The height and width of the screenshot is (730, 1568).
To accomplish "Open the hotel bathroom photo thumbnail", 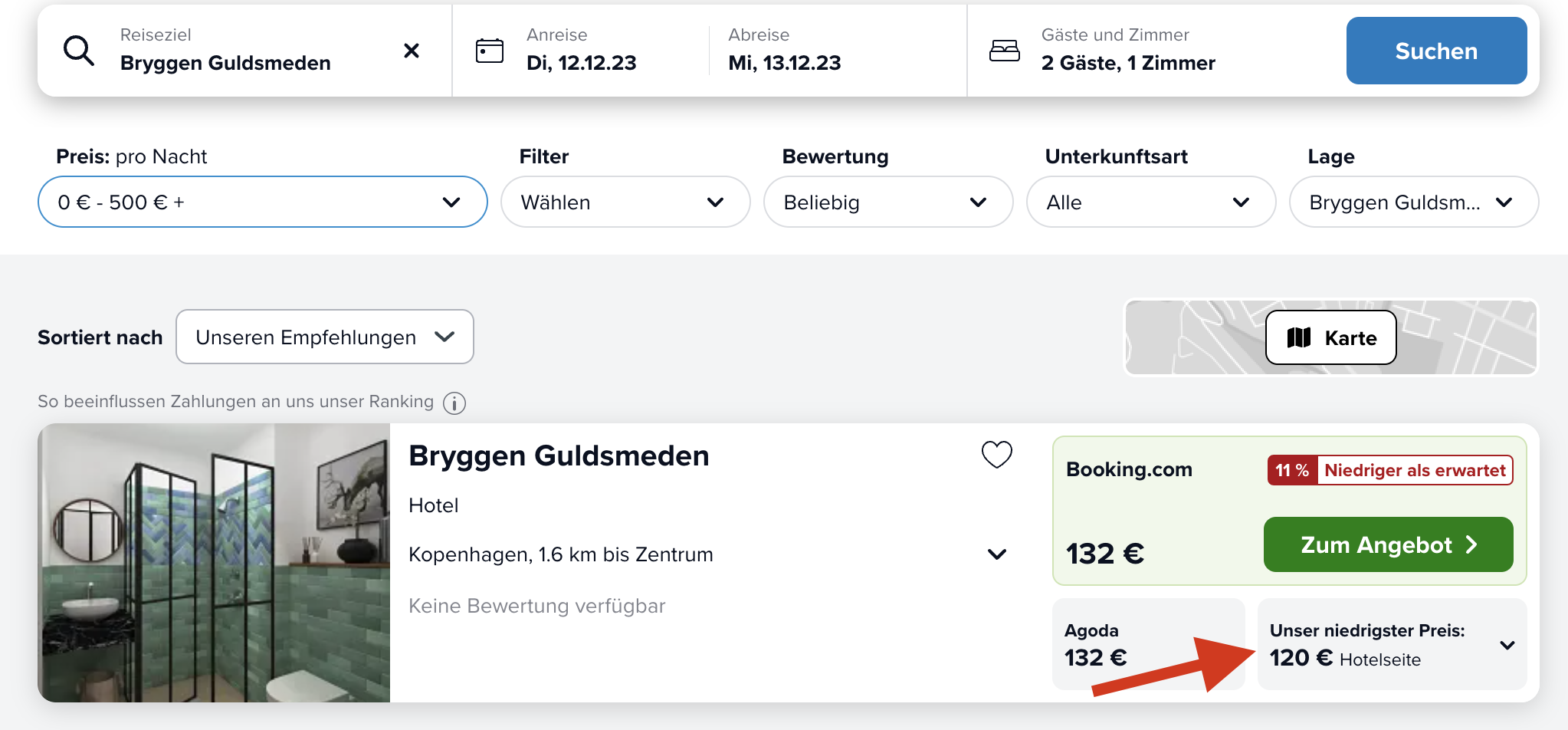I will pos(214,563).
